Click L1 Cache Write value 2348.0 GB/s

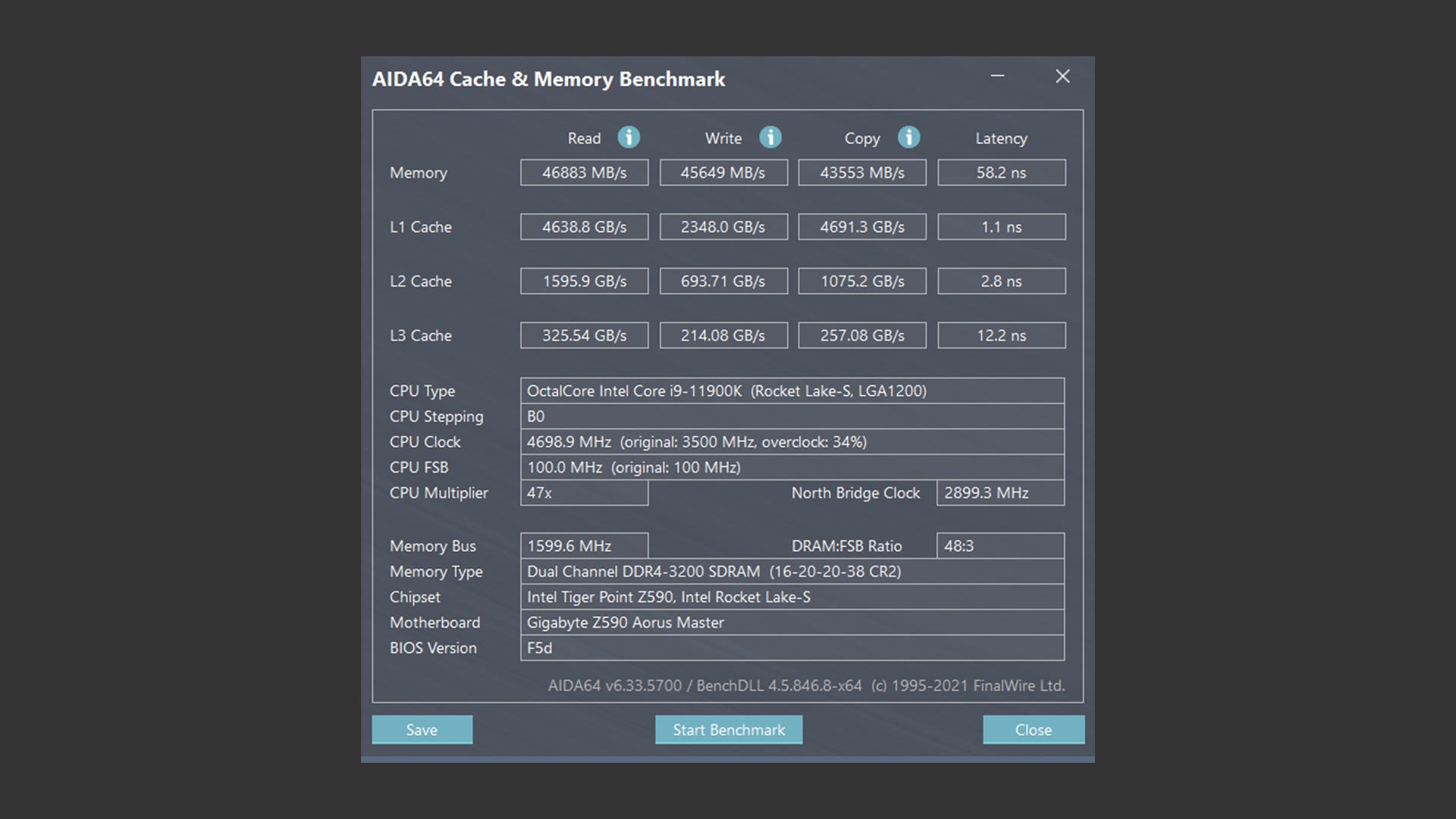coord(723,227)
